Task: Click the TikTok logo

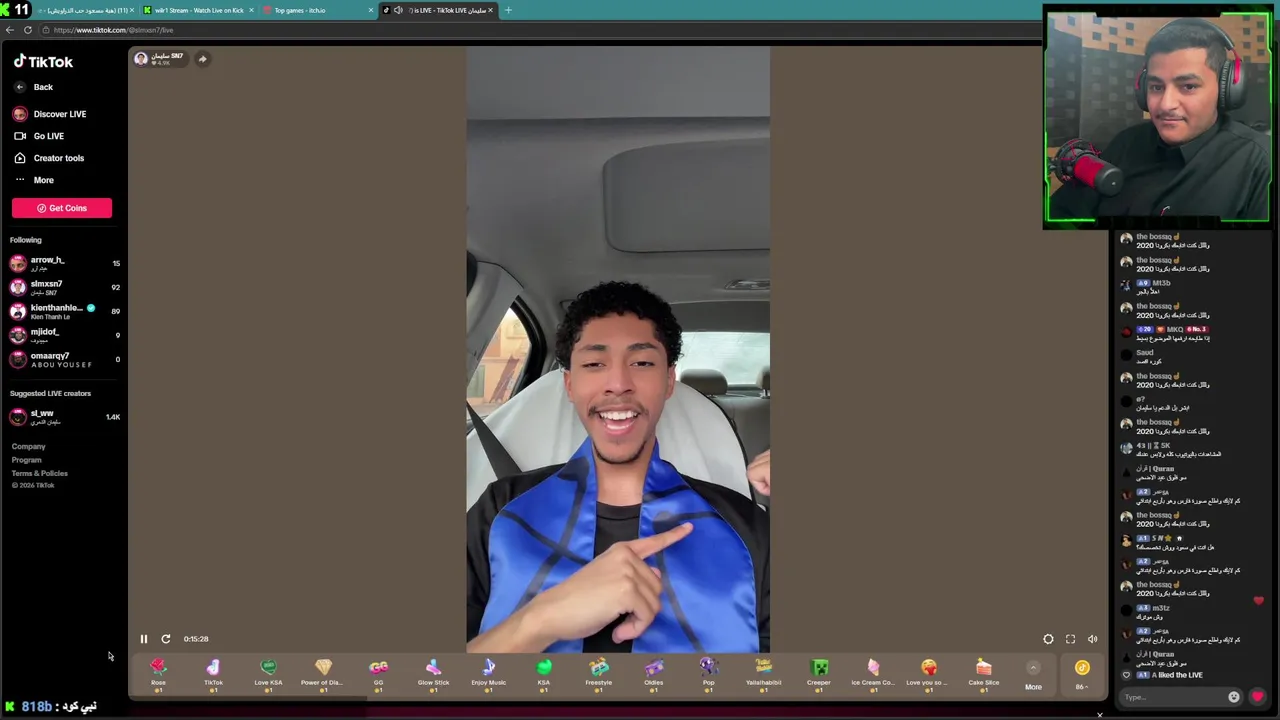Action: click(x=43, y=62)
